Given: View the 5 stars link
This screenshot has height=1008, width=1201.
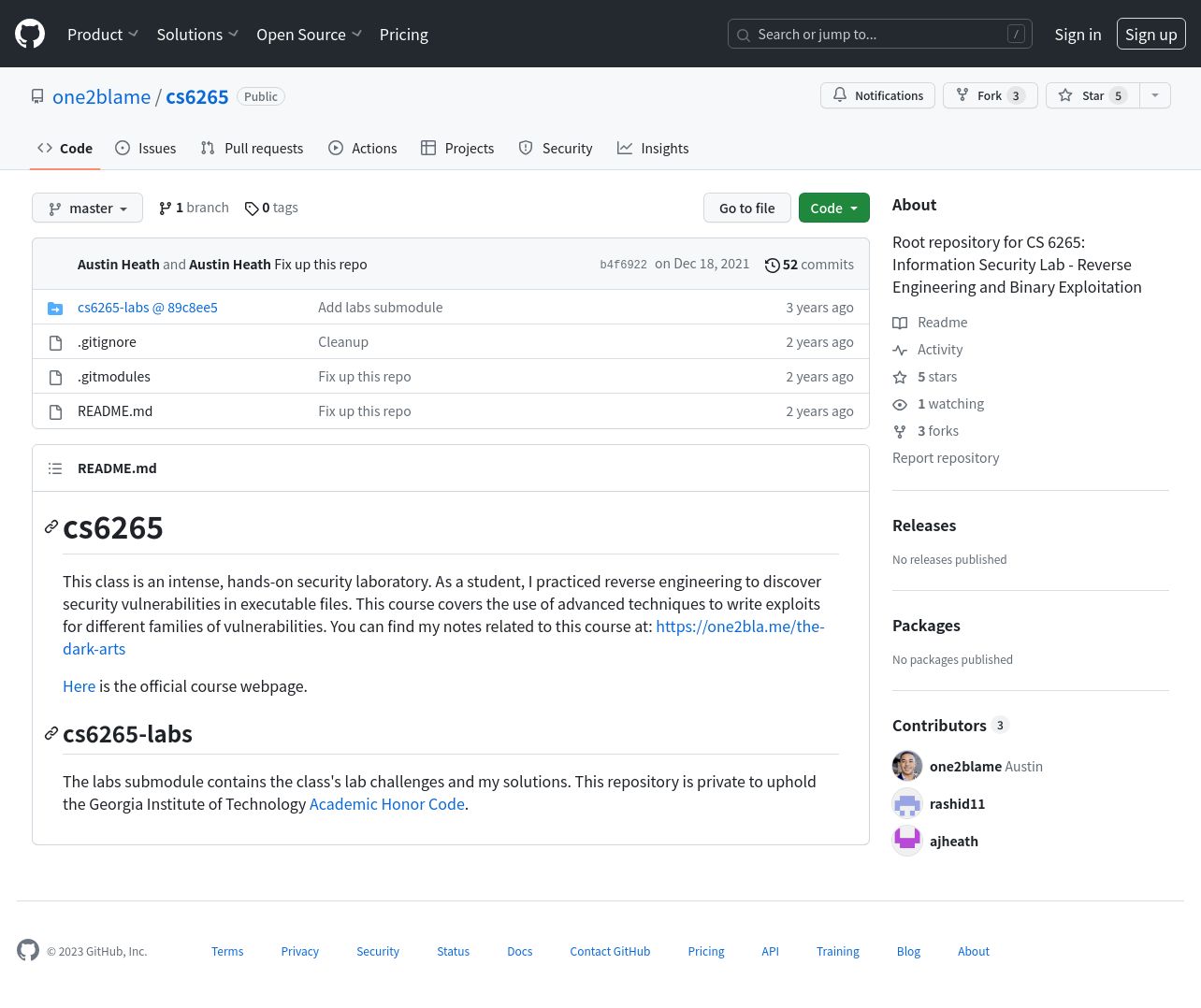Looking at the screenshot, I should (924, 377).
